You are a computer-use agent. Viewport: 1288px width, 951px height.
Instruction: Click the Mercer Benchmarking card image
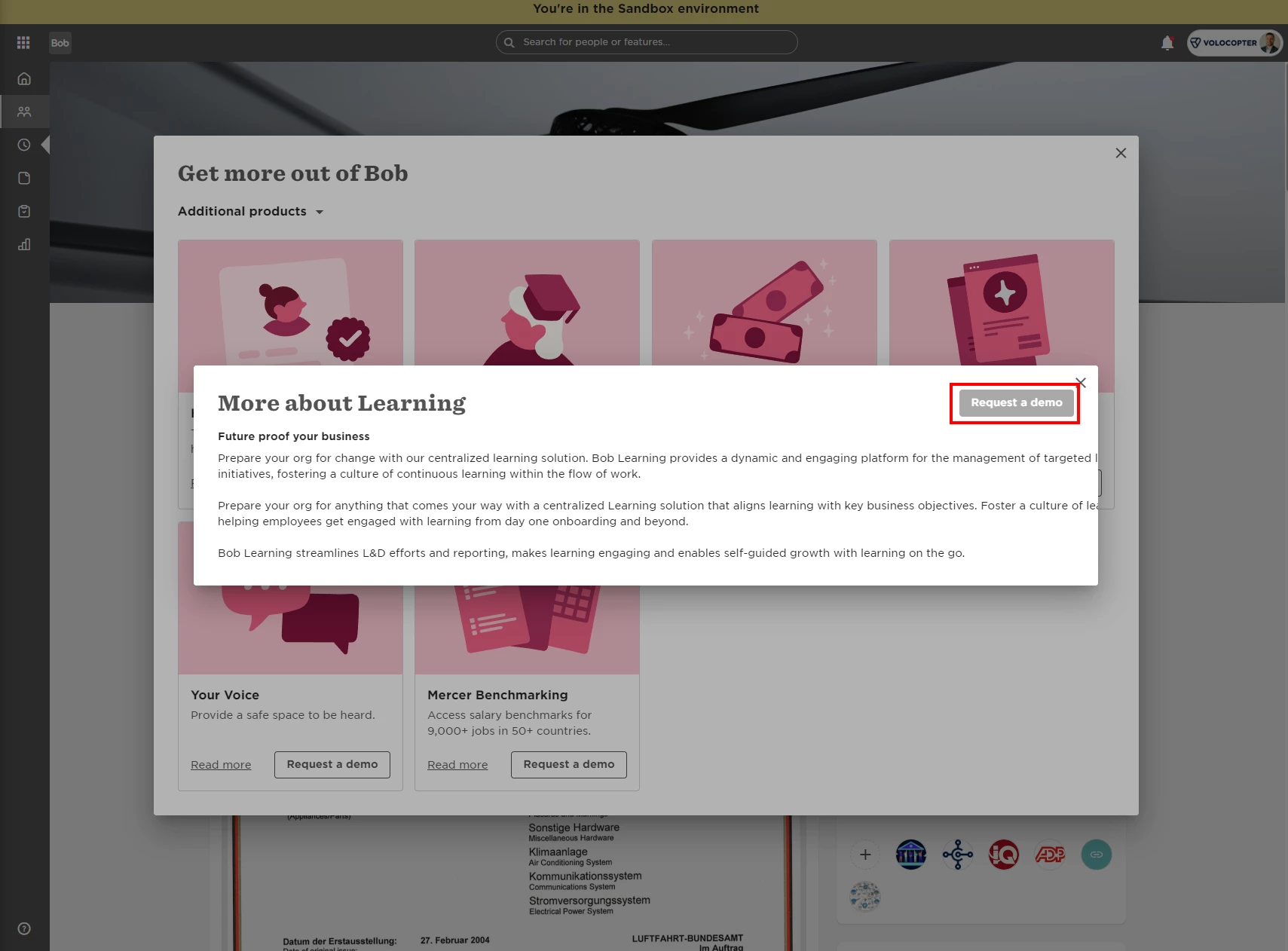527,629
